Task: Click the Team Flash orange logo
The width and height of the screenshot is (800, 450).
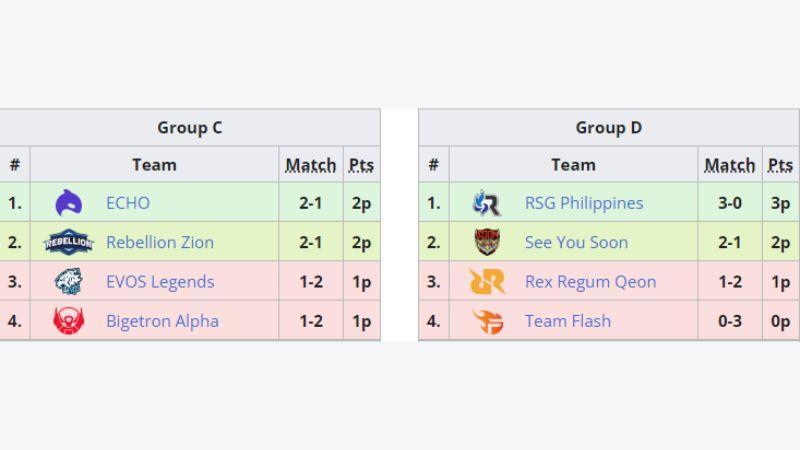Action: [487, 321]
